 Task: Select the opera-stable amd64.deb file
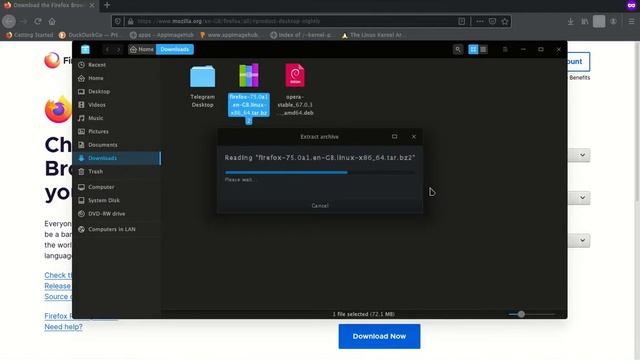(x=295, y=89)
